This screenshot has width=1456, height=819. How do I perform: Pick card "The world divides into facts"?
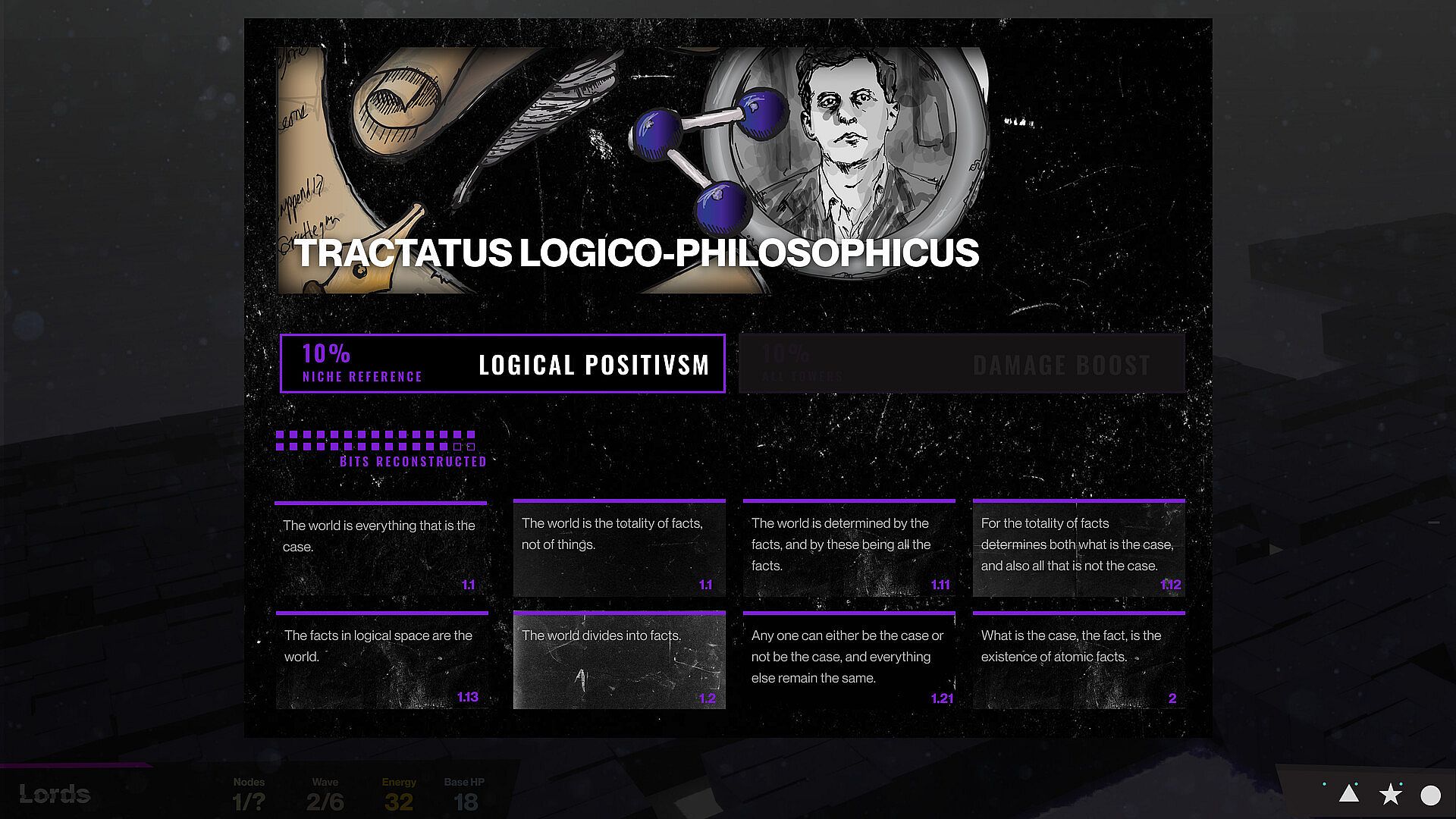(x=620, y=660)
